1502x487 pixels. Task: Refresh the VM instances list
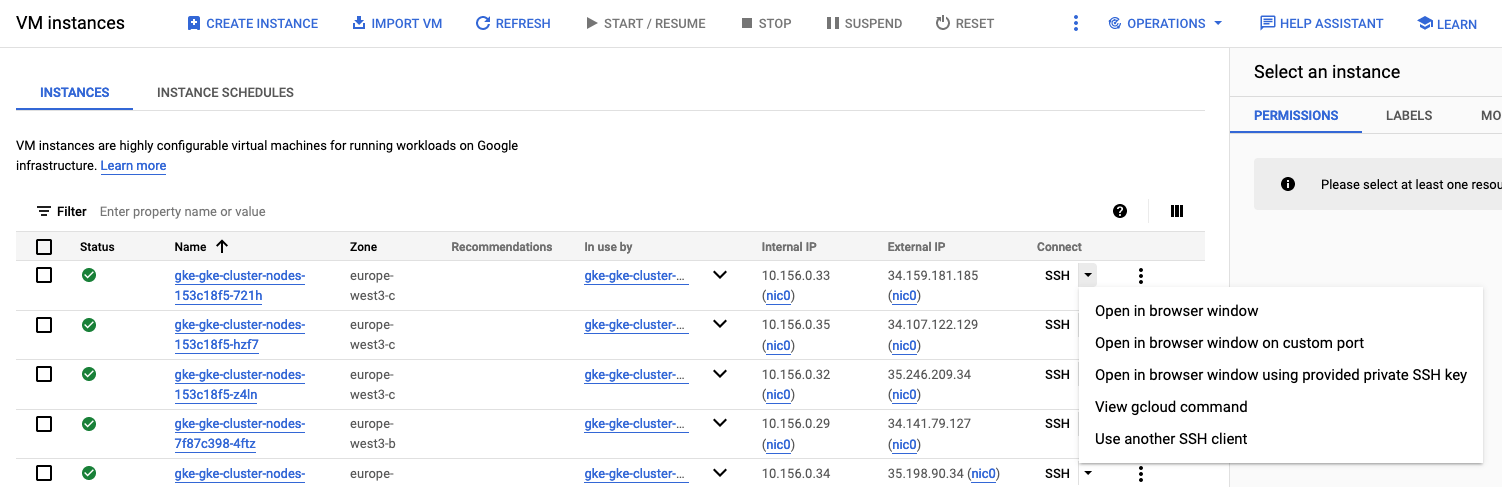[513, 23]
